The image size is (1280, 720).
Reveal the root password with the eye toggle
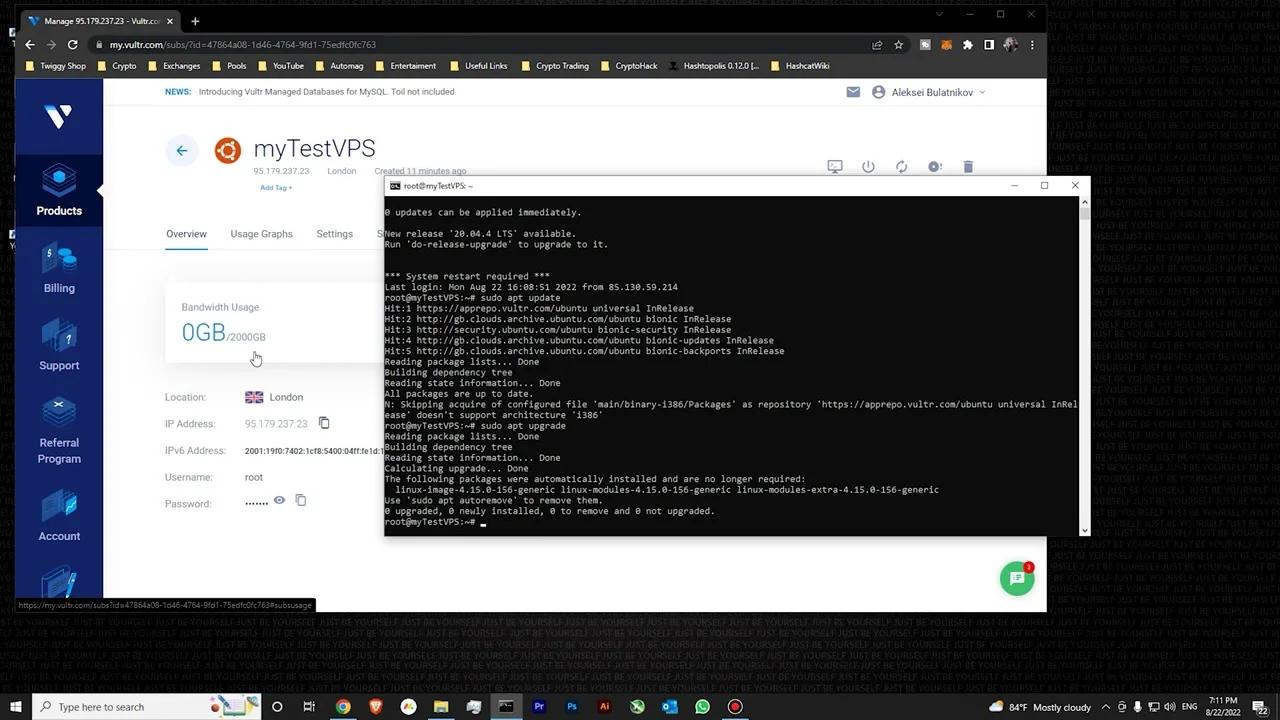[x=279, y=500]
